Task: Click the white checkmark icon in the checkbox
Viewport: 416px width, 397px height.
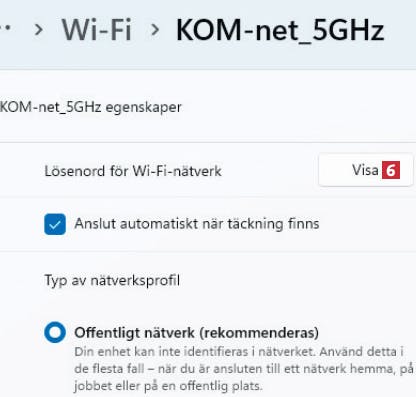Action: click(55, 224)
